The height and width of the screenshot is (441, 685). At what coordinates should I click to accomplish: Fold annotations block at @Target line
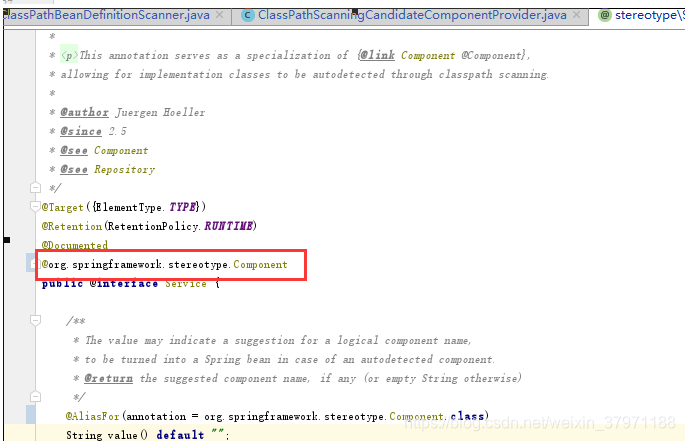tap(35, 206)
